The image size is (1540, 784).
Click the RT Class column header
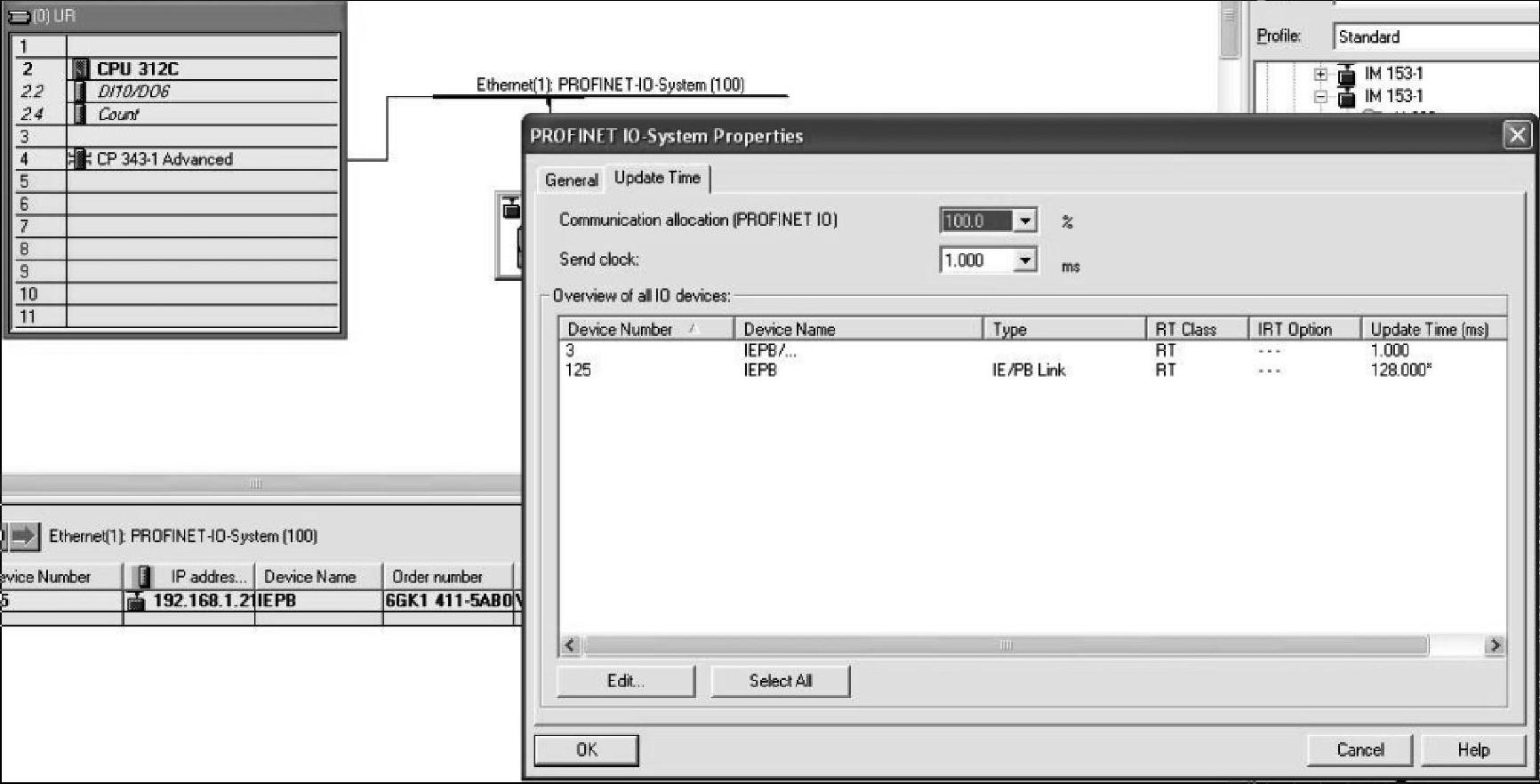click(x=1197, y=330)
